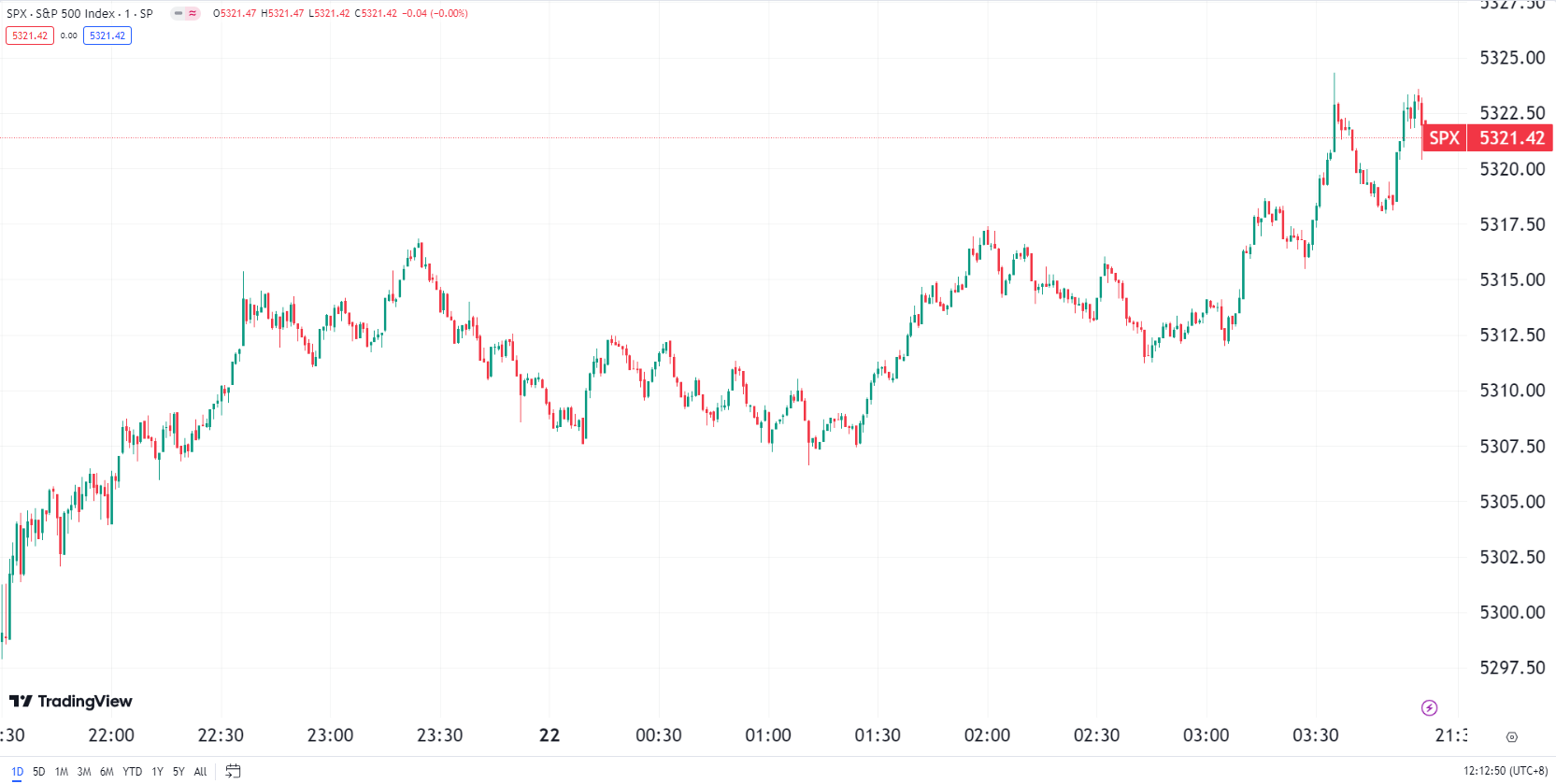Click the pink approximate-data status icon

[x=193, y=13]
